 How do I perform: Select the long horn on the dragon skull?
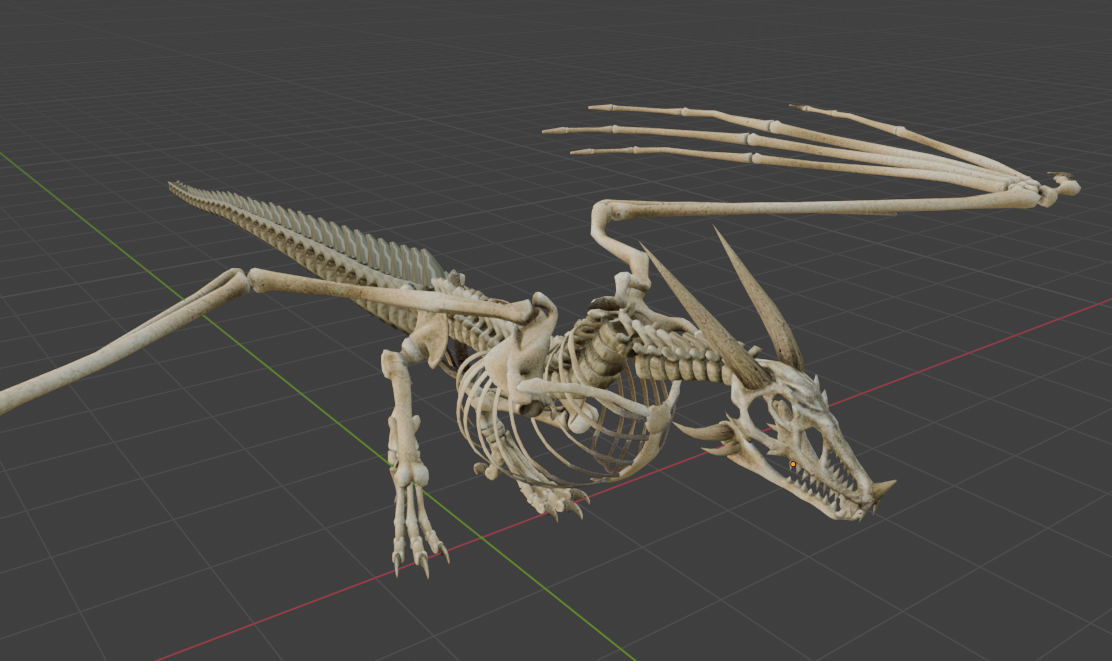click(702, 316)
